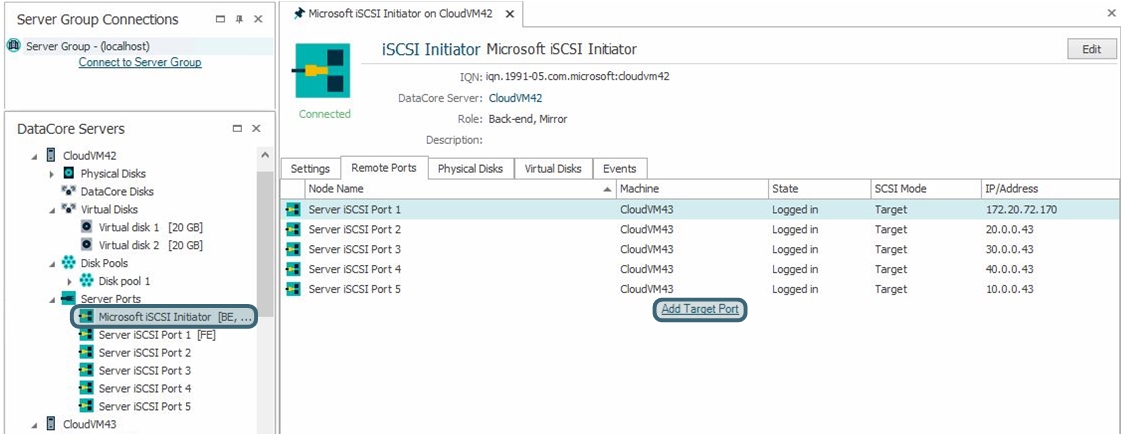Collapse the CloudVM42 server node
The width and height of the screenshot is (1124, 435).
(x=36, y=156)
